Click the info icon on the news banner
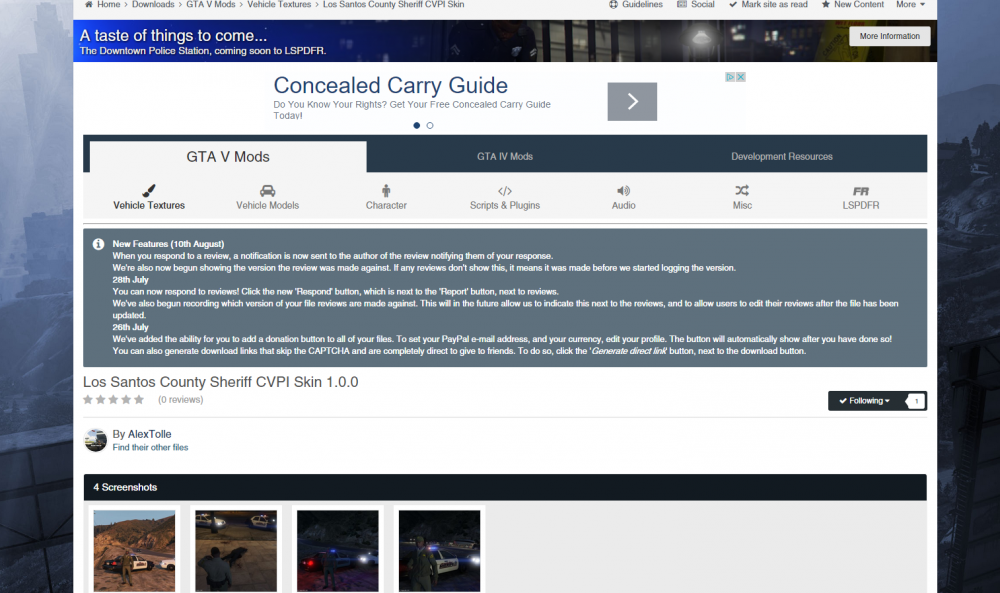 click(x=97, y=243)
